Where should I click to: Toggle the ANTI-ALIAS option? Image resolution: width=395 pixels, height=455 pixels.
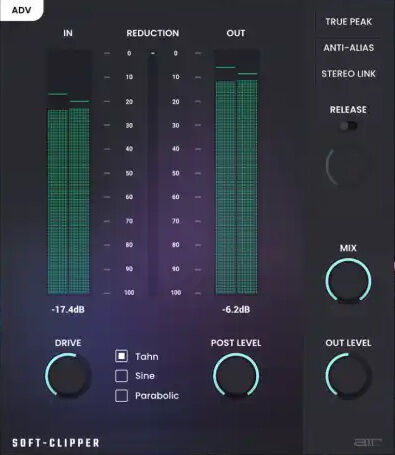348,48
